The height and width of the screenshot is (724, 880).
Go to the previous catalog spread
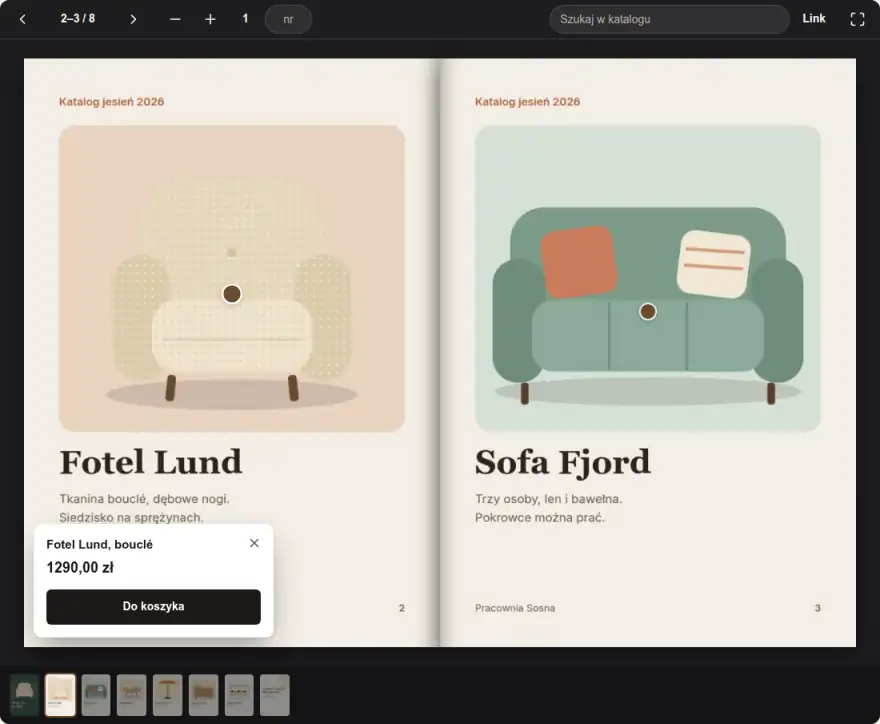pos(22,19)
